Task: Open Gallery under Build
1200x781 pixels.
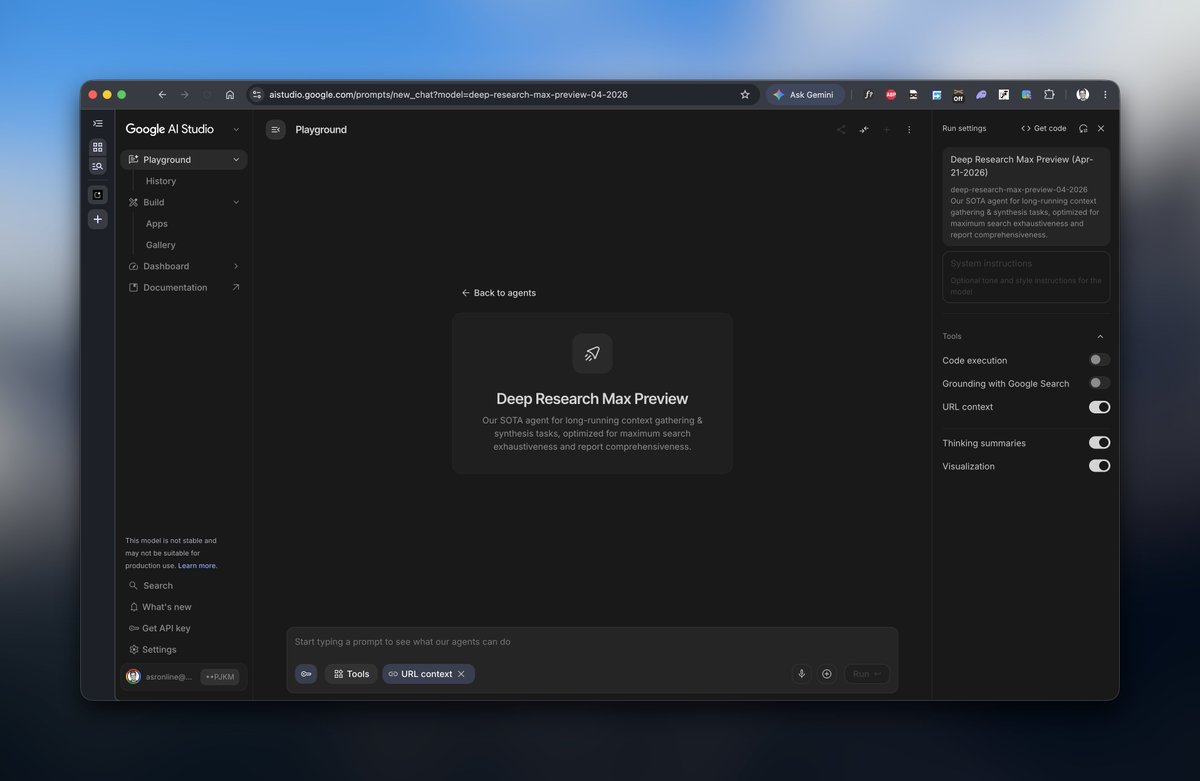Action: coord(160,245)
